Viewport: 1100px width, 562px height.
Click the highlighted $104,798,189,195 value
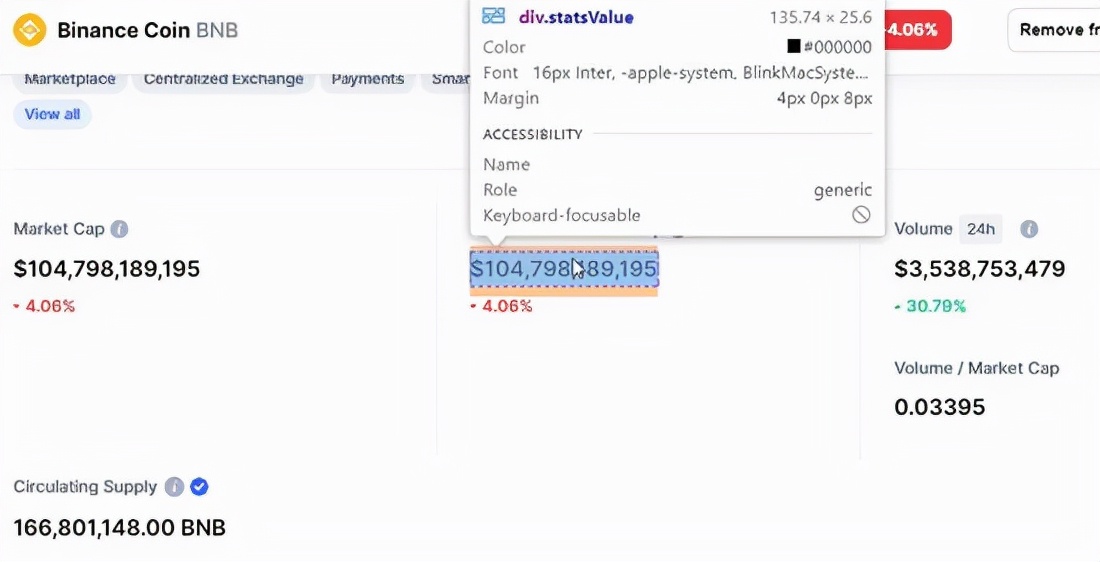tap(564, 269)
